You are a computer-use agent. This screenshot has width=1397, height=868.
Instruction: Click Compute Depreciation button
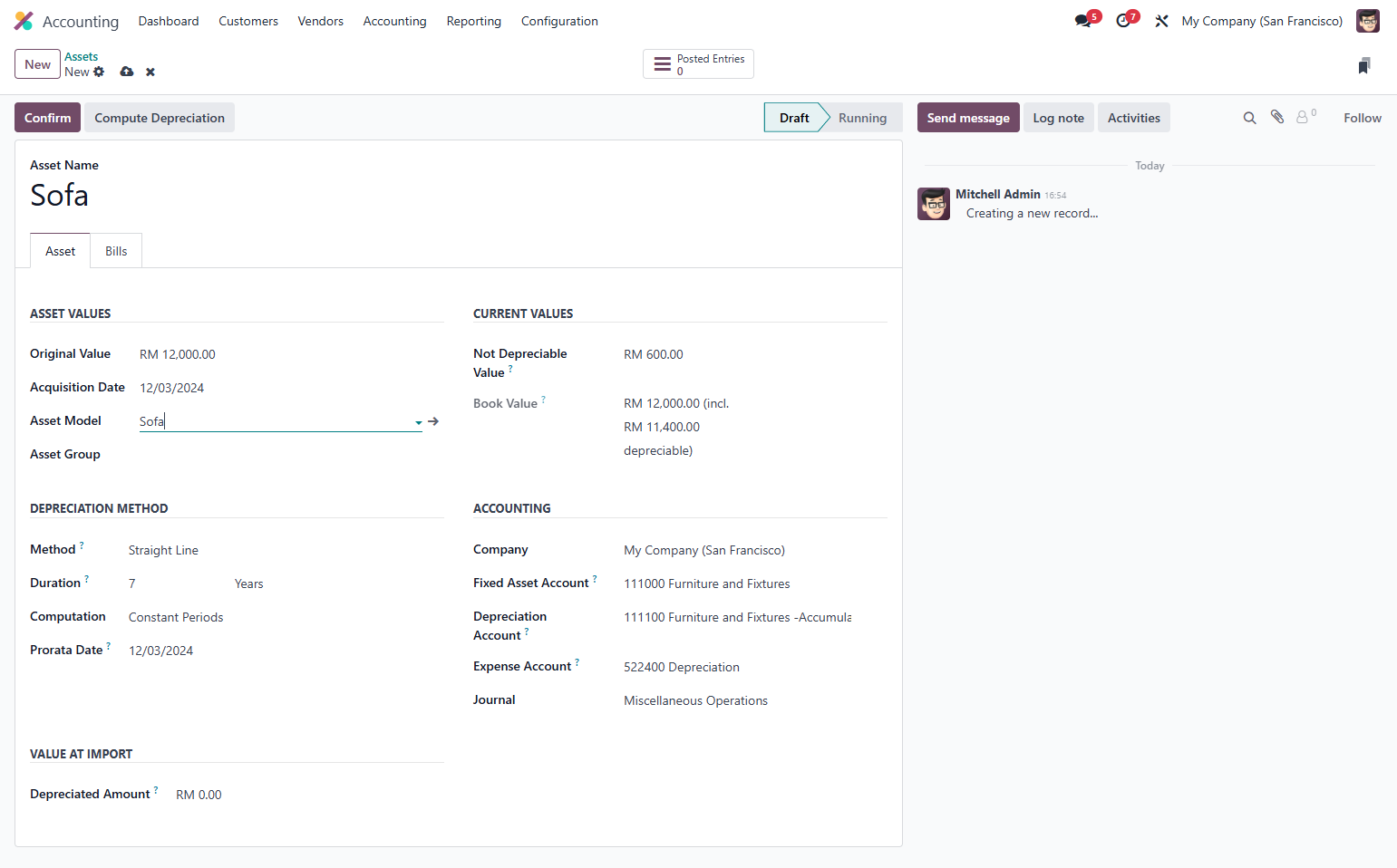coord(160,118)
